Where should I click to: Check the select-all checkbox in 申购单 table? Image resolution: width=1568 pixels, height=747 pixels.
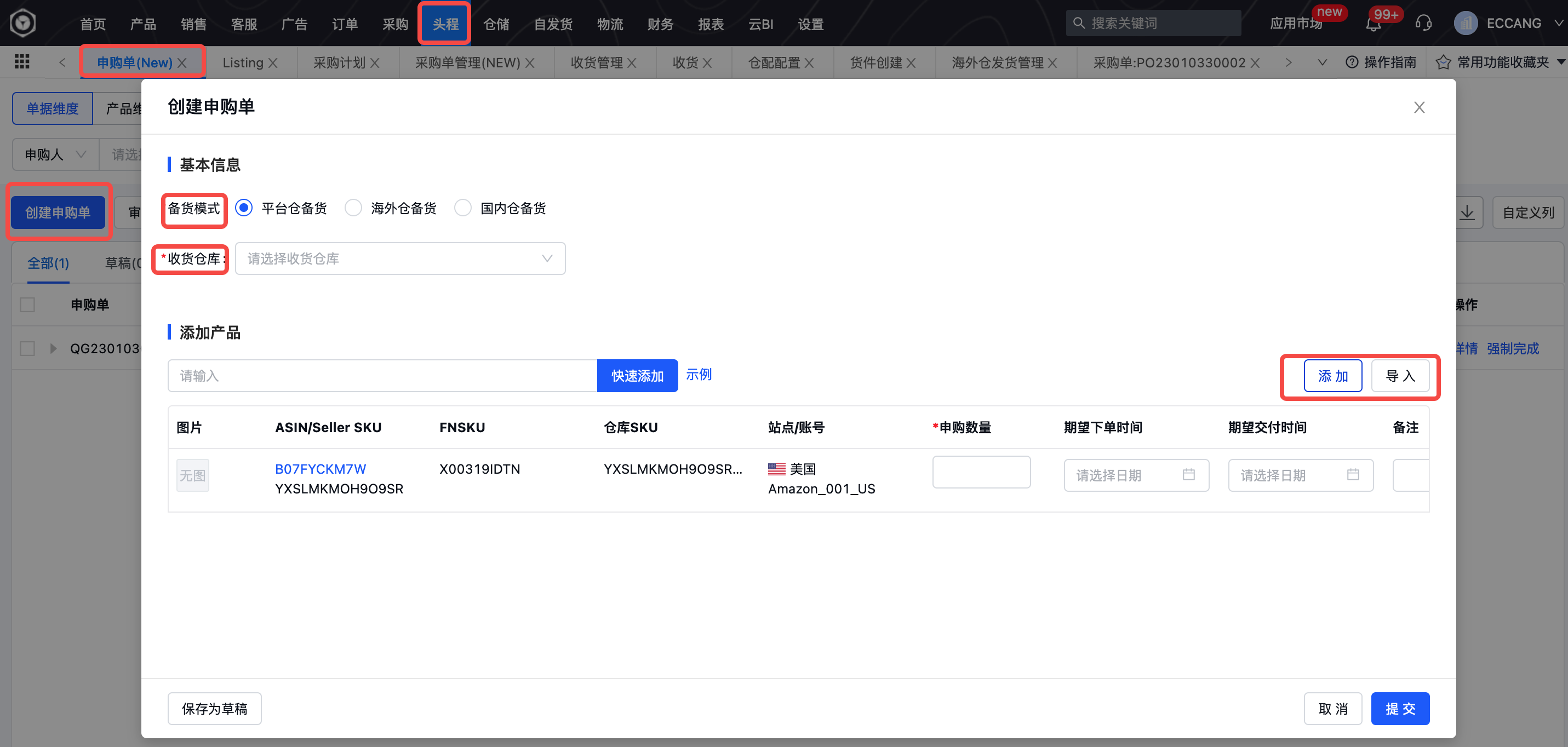27,304
